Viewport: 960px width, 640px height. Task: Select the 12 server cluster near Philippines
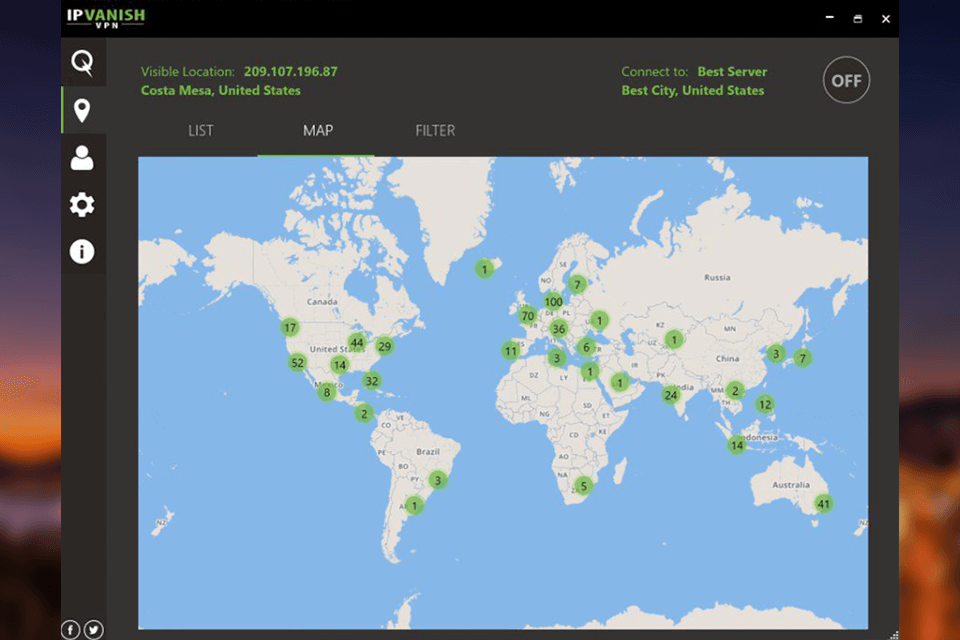[765, 404]
